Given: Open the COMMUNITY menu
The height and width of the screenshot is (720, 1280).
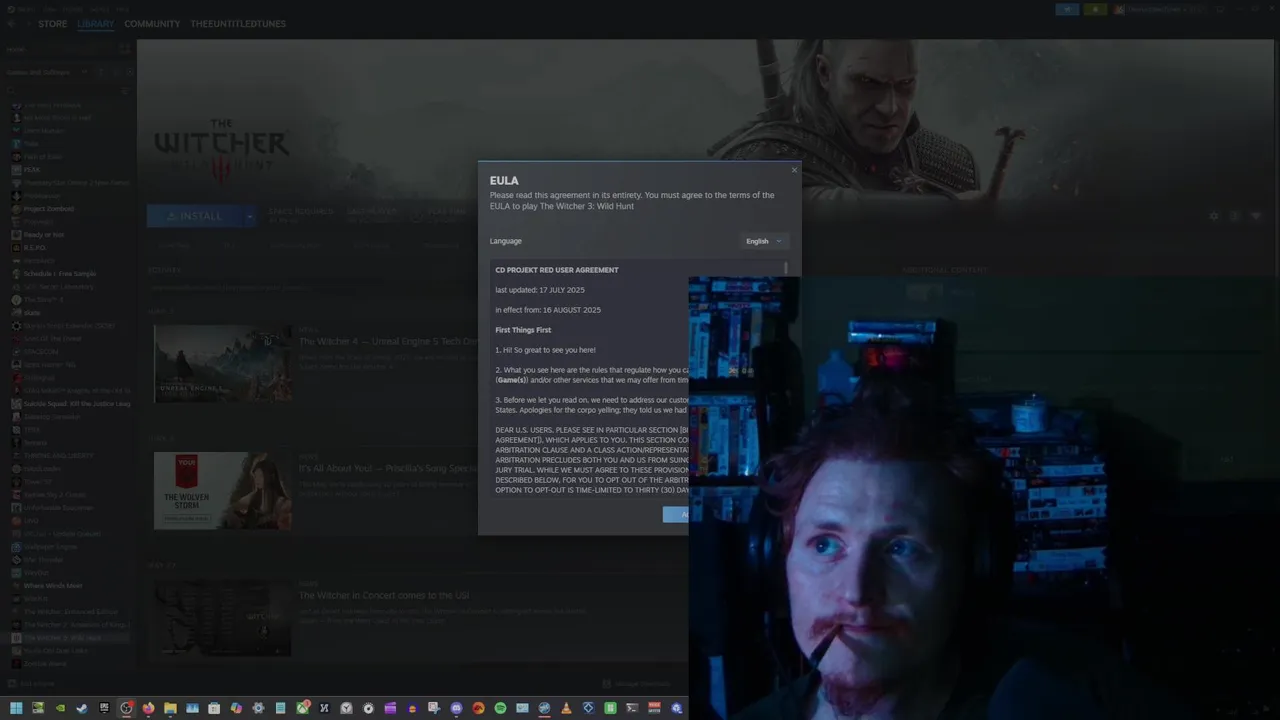Looking at the screenshot, I should tap(152, 24).
